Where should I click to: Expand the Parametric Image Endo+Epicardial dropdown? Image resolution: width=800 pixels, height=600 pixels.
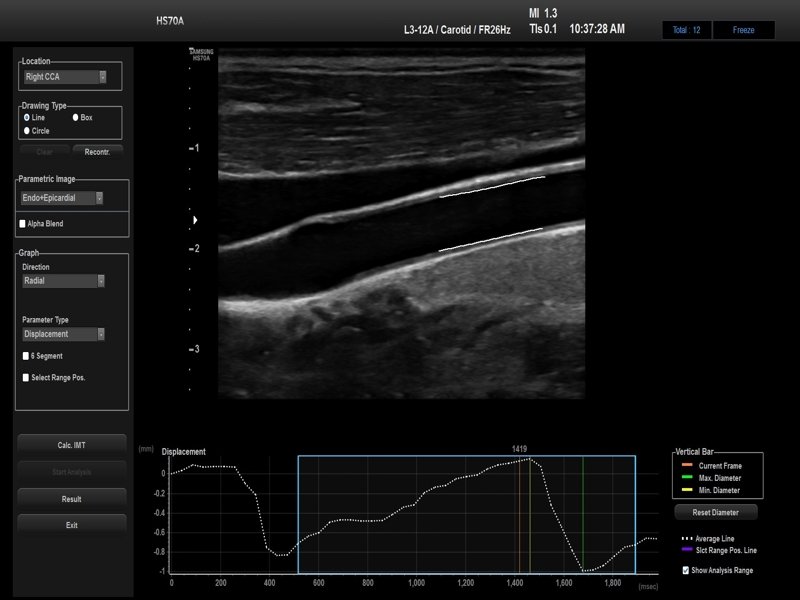point(63,198)
